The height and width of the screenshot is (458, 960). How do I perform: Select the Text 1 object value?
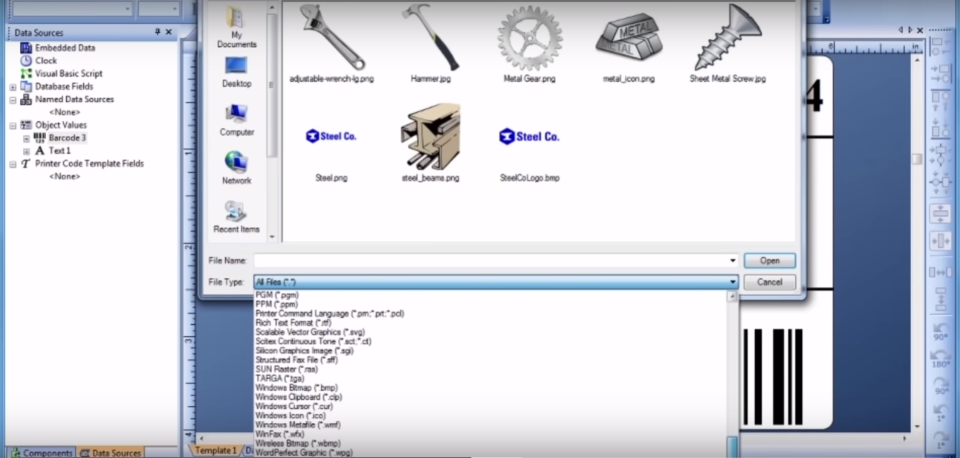59,151
